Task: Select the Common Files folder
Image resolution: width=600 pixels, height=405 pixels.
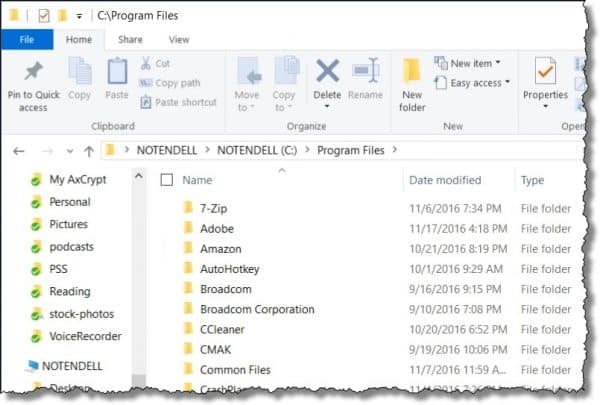Action: pos(235,370)
